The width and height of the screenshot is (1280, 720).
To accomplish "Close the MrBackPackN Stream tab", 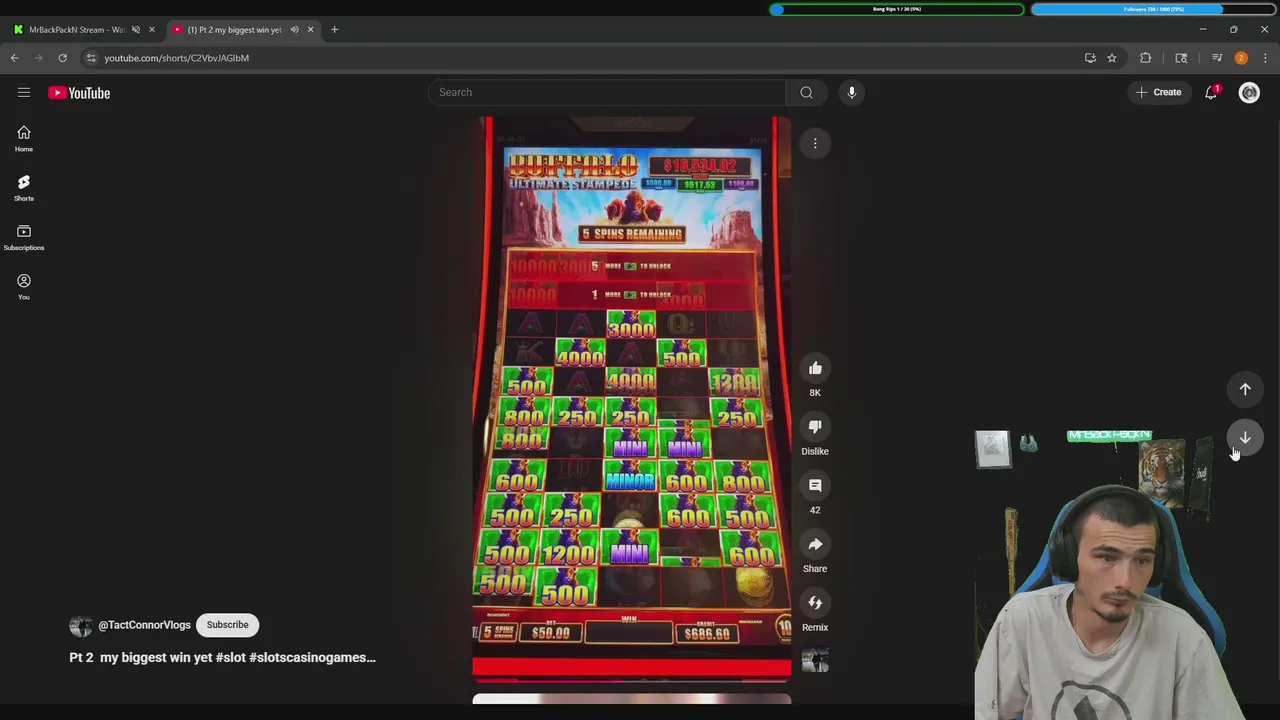I will coord(152,30).
